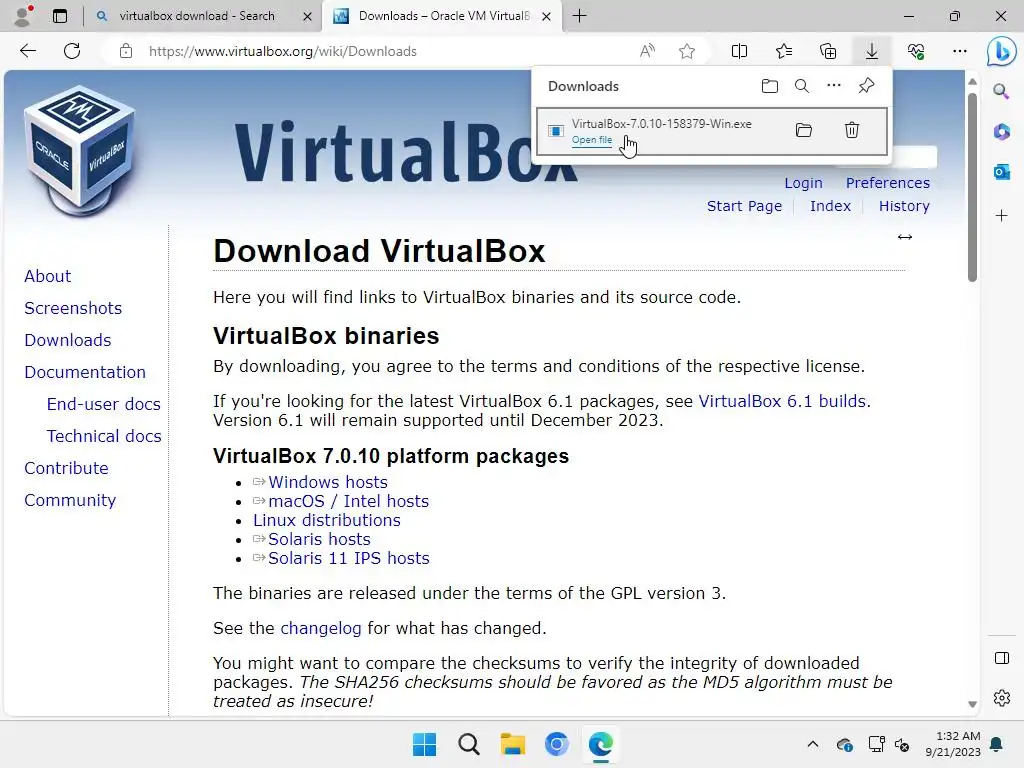
Task: Open Outlook sidebar icon
Action: [1001, 172]
